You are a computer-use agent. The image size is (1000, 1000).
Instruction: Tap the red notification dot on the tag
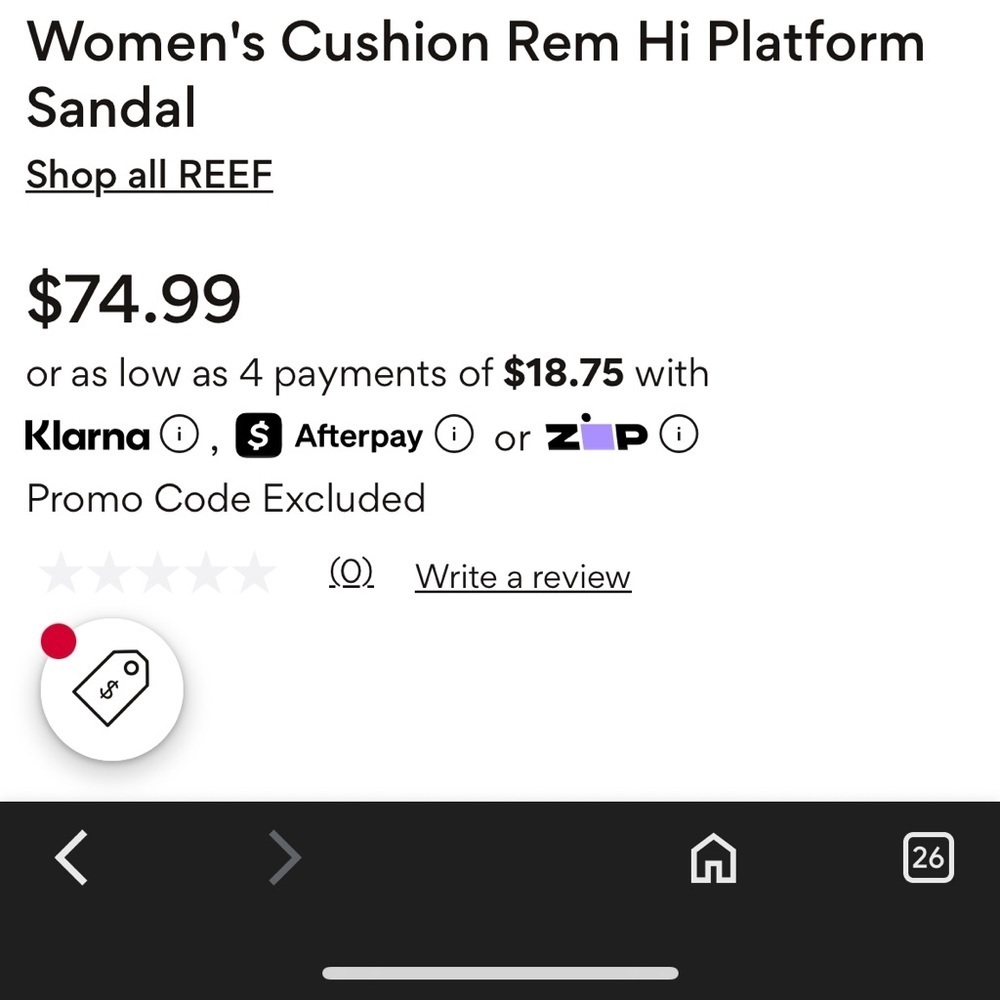pos(59,641)
